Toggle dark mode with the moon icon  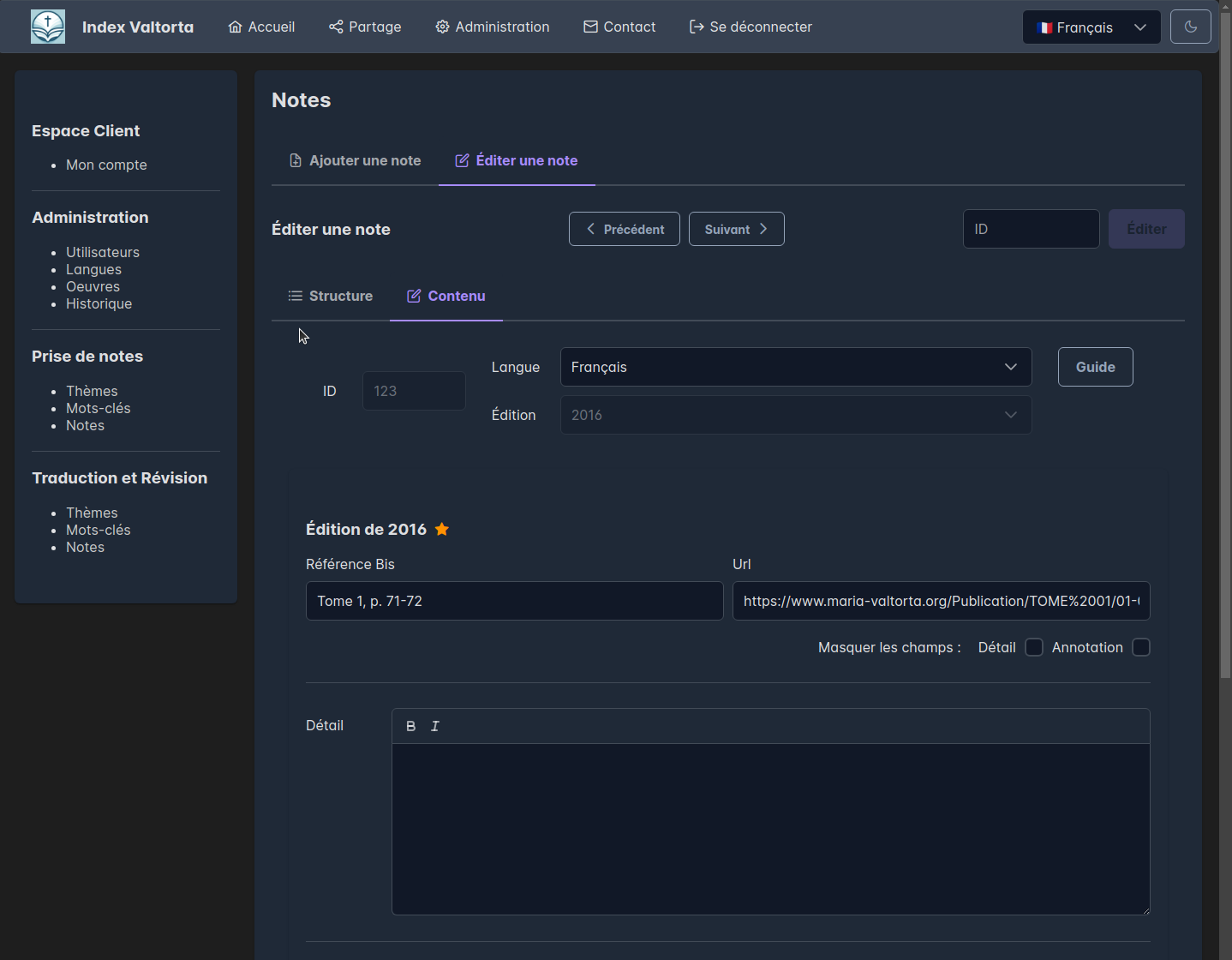tap(1190, 27)
